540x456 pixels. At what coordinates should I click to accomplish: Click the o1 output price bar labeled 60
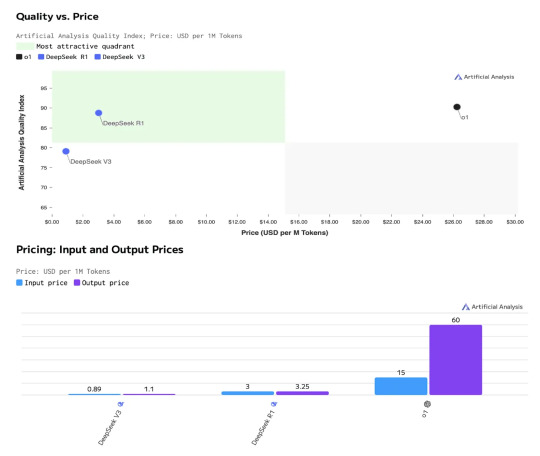[x=456, y=360]
